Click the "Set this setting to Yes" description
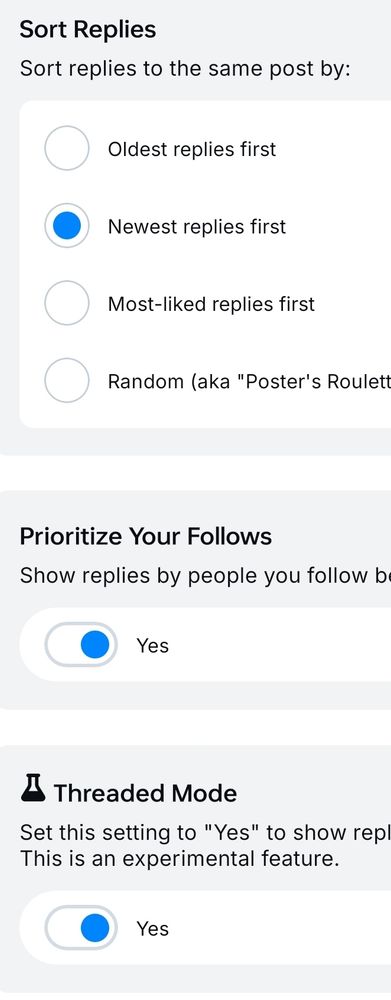 tap(205, 832)
